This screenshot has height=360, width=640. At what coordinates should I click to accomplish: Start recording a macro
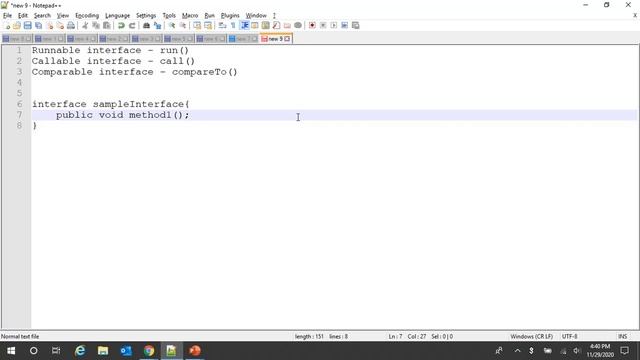[x=312, y=25]
